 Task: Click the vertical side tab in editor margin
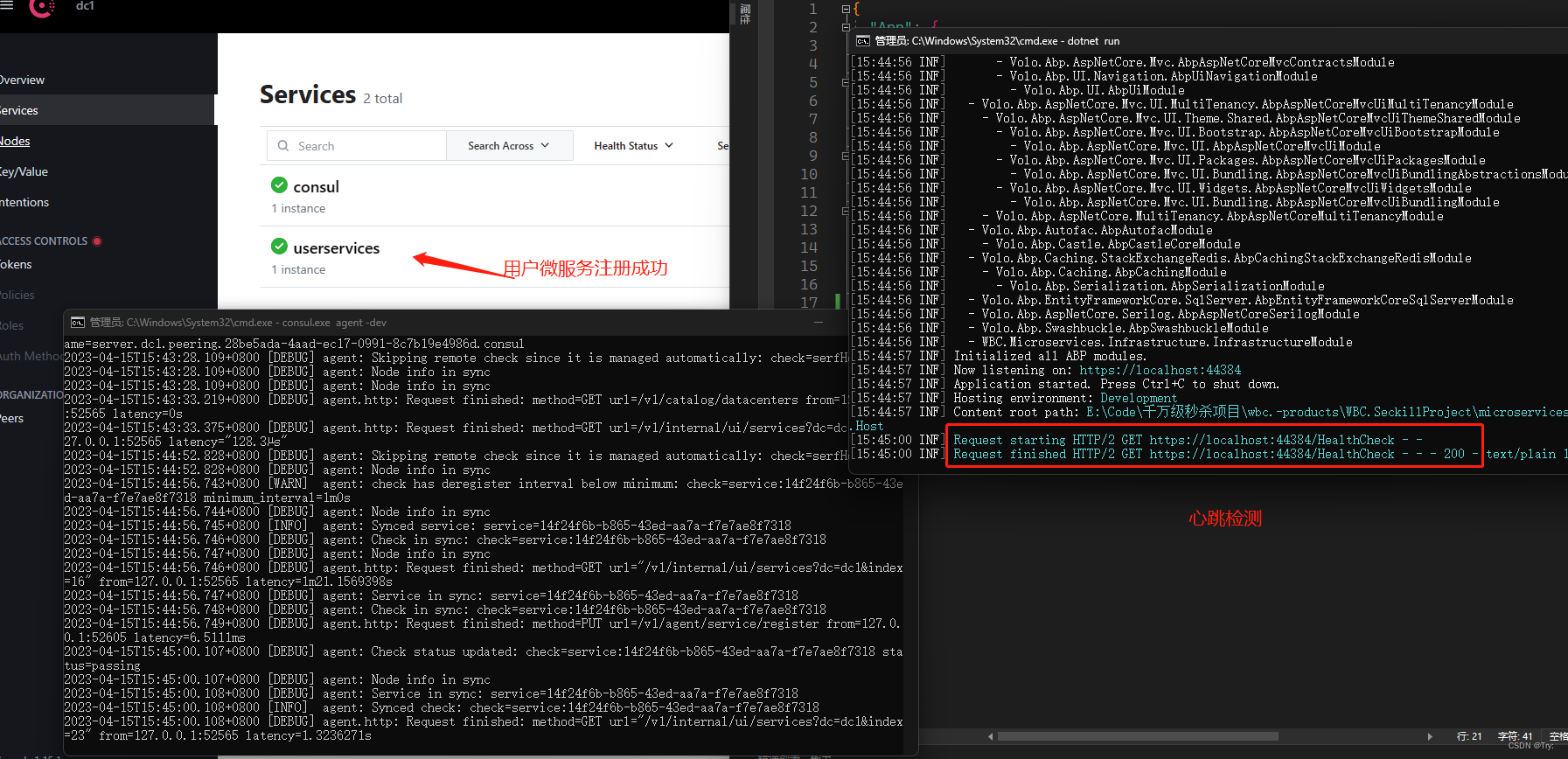coord(745,13)
